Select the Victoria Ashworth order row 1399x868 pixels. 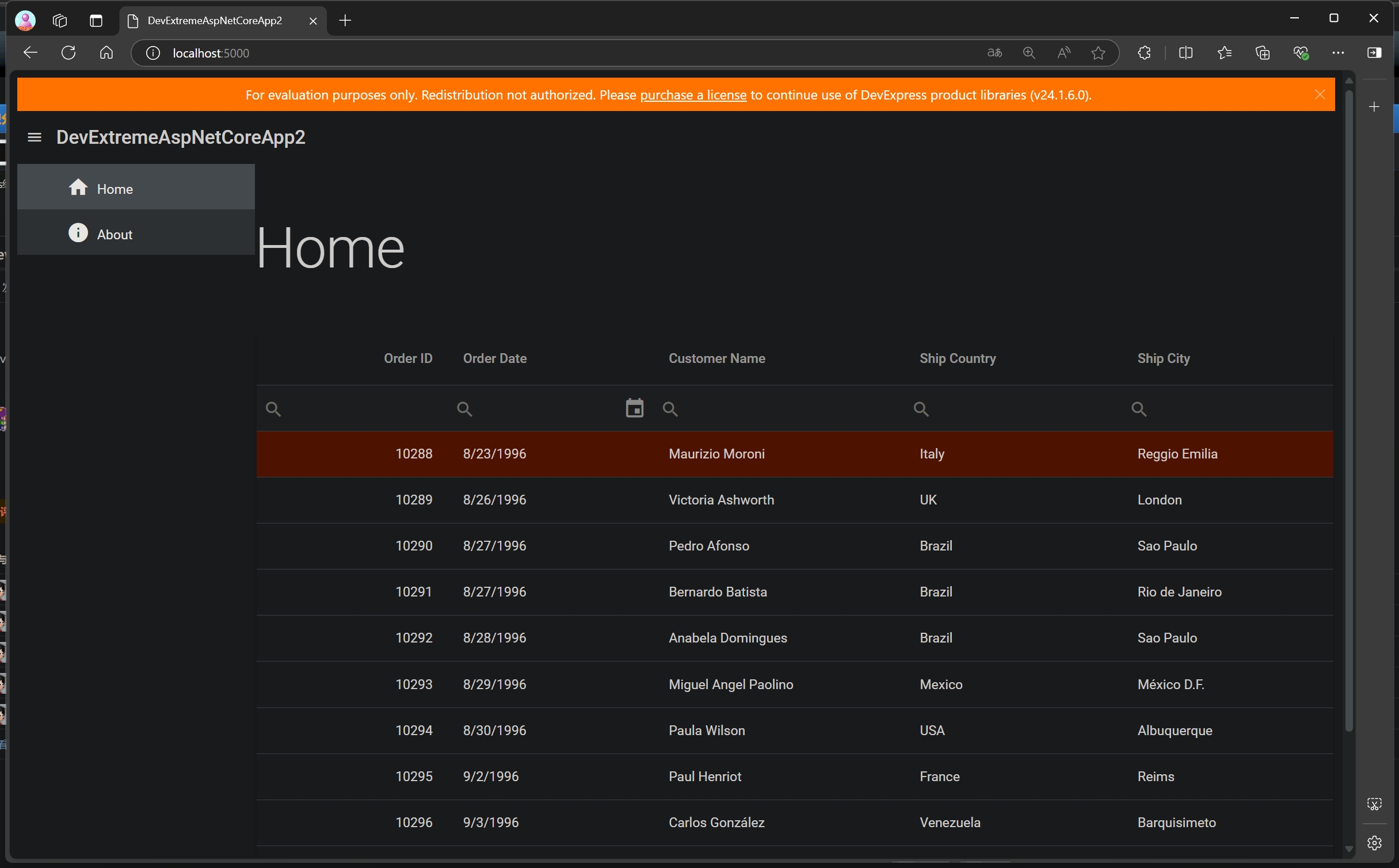pos(721,500)
